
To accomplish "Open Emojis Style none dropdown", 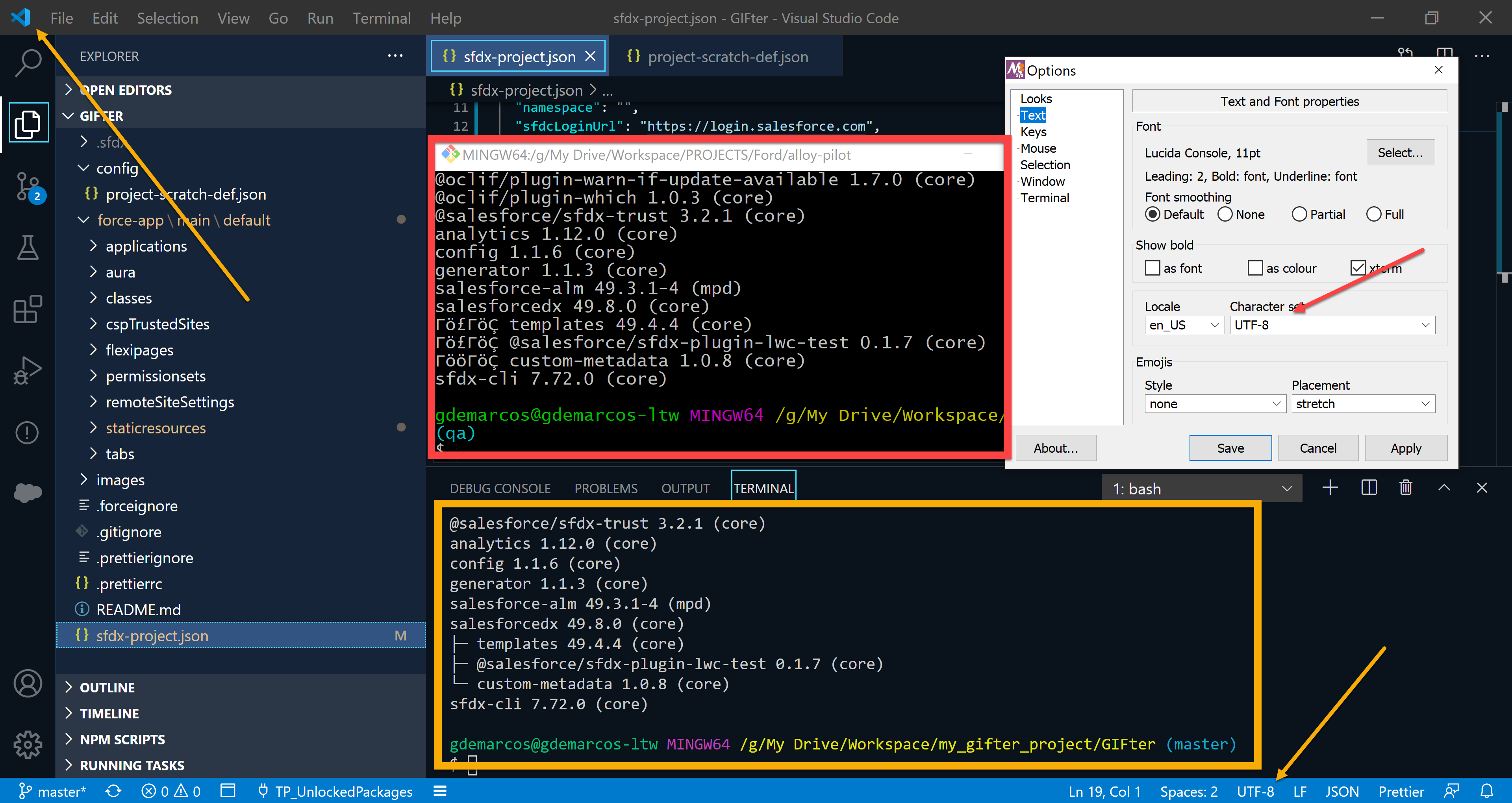I will [1215, 404].
